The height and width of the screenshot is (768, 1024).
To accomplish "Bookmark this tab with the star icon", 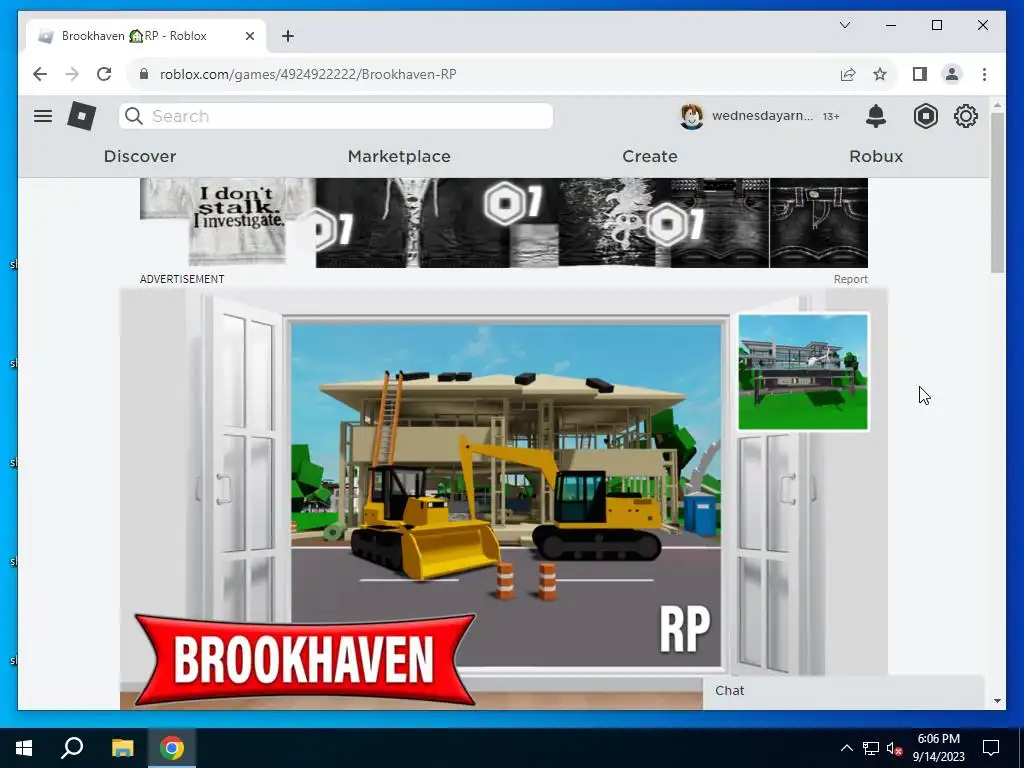I will (880, 74).
